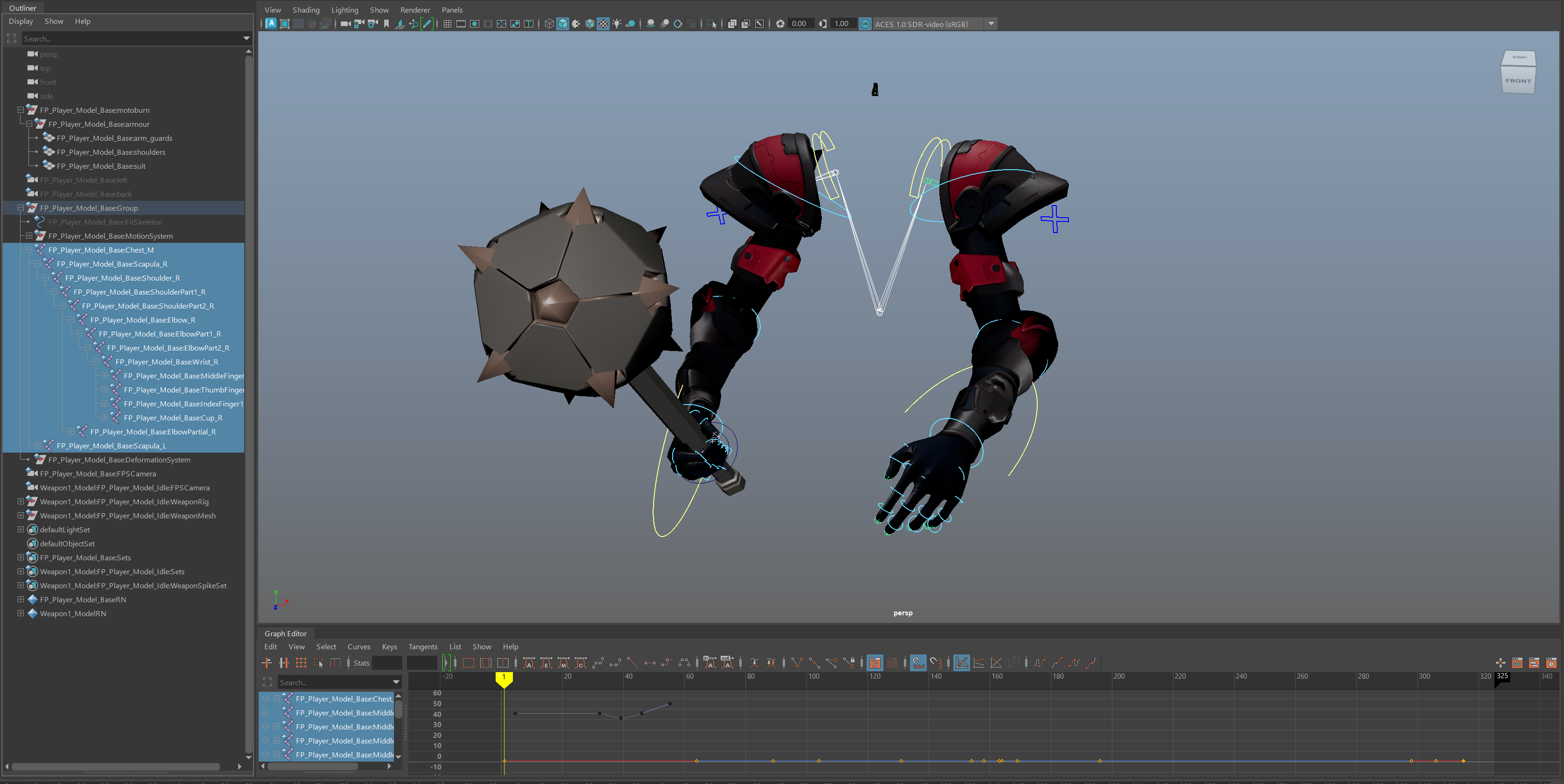Click FRONT on the navigation view cube
The image size is (1564, 784).
1518,80
